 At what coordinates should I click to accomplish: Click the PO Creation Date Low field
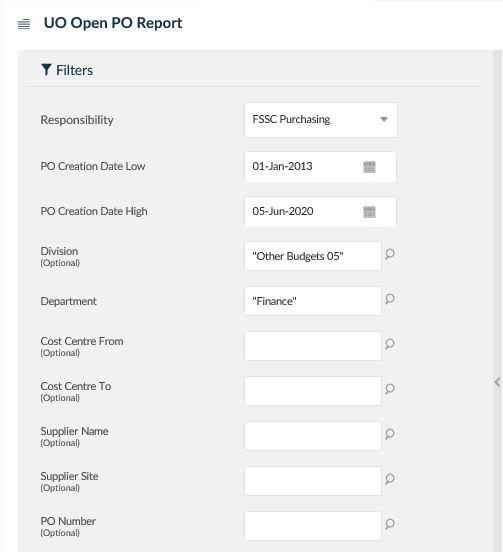320,167
